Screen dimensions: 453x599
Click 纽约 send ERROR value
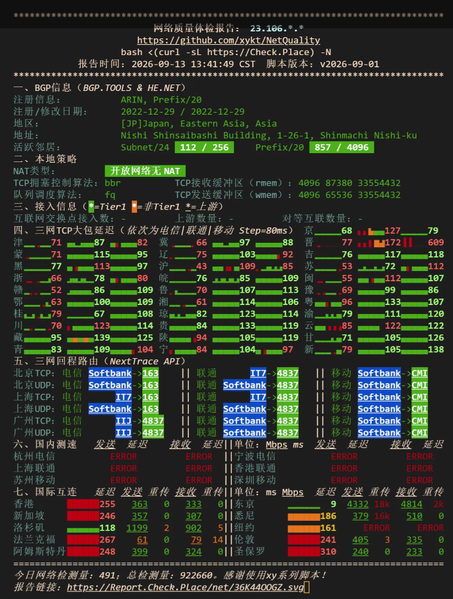point(376,528)
